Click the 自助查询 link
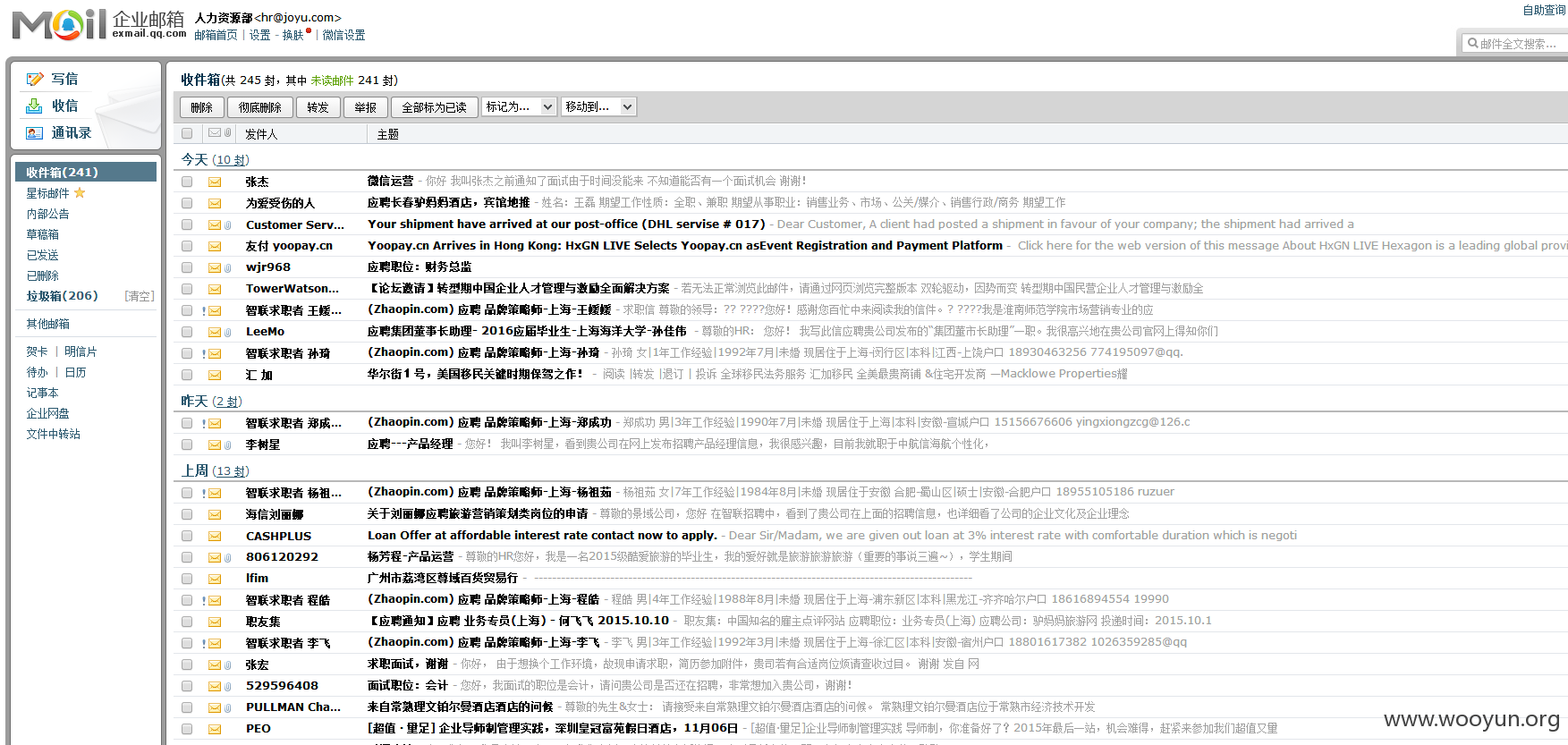Image resolution: width=1568 pixels, height=745 pixels. click(1545, 11)
